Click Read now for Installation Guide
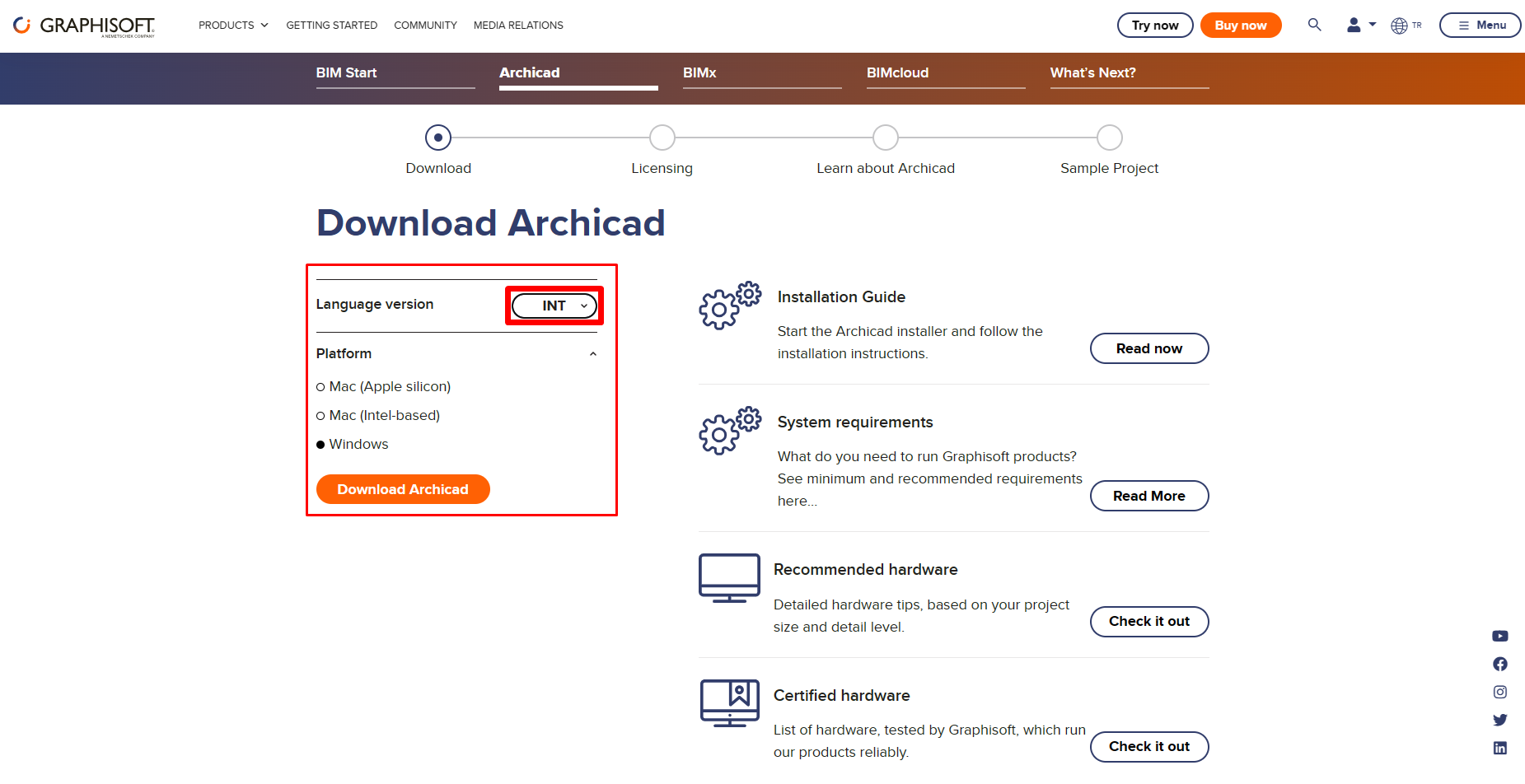This screenshot has width=1525, height=784. point(1149,348)
